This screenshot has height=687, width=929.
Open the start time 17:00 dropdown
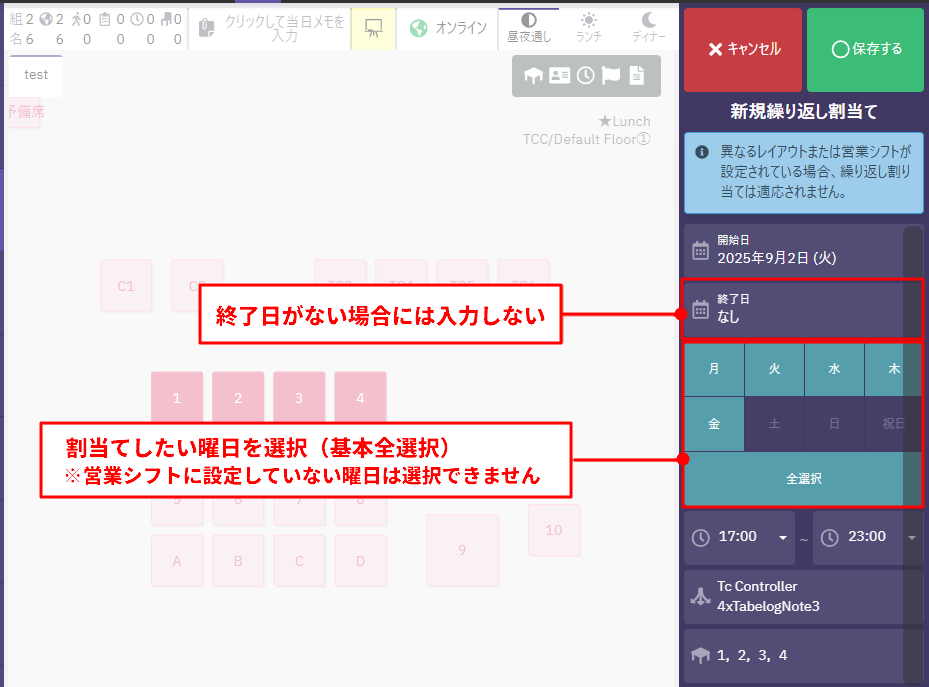pyautogui.click(x=739, y=537)
